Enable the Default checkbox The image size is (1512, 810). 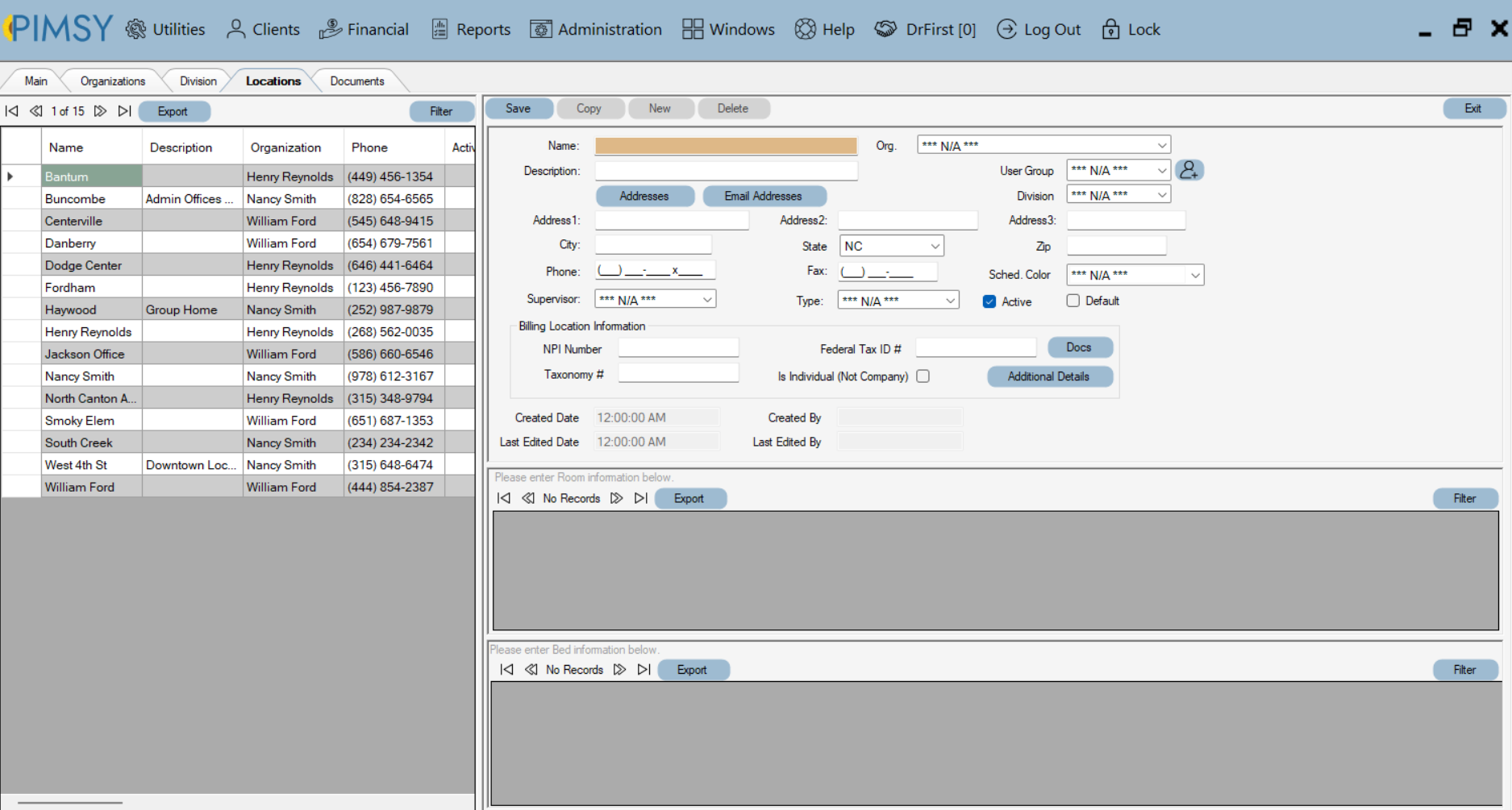coord(1073,301)
